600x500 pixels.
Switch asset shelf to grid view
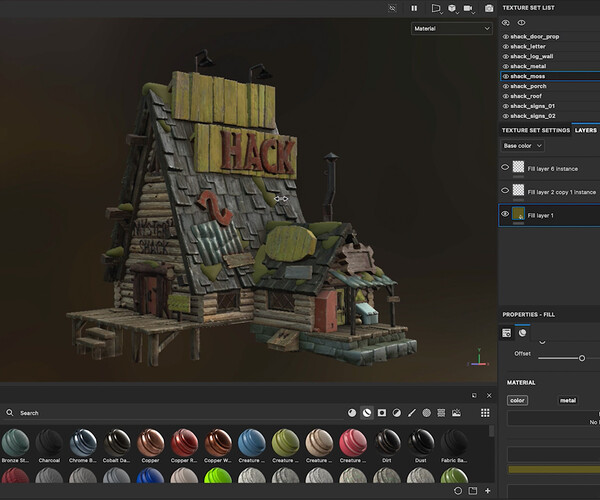(485, 412)
